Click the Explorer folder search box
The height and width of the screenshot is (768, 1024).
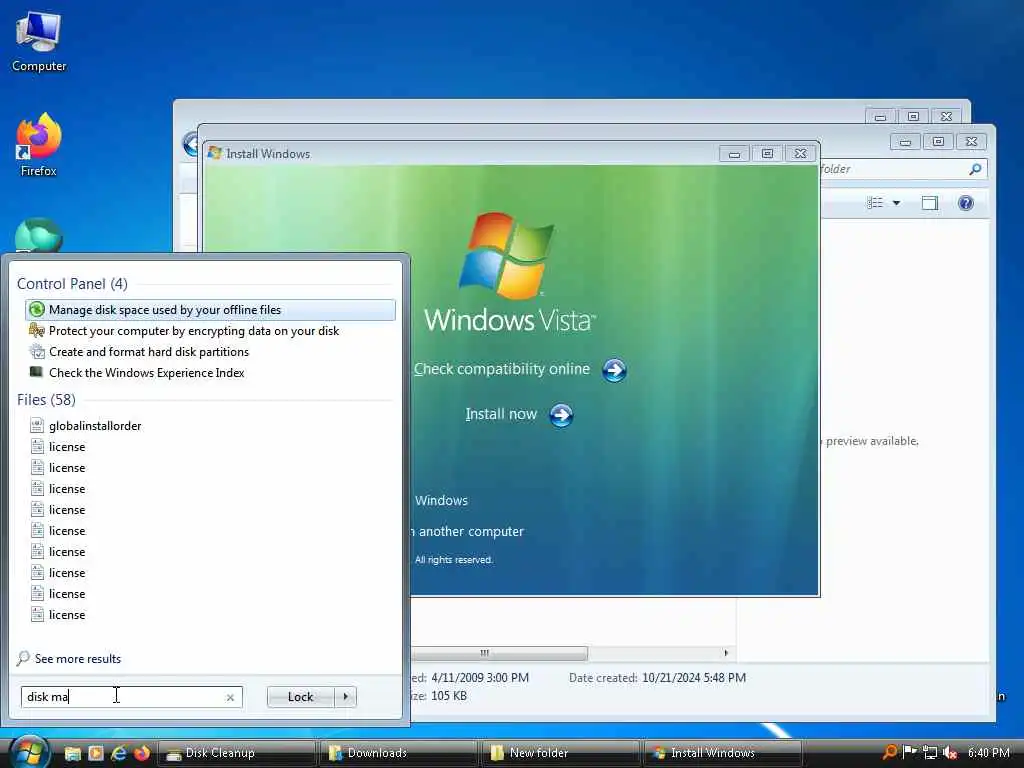point(903,169)
